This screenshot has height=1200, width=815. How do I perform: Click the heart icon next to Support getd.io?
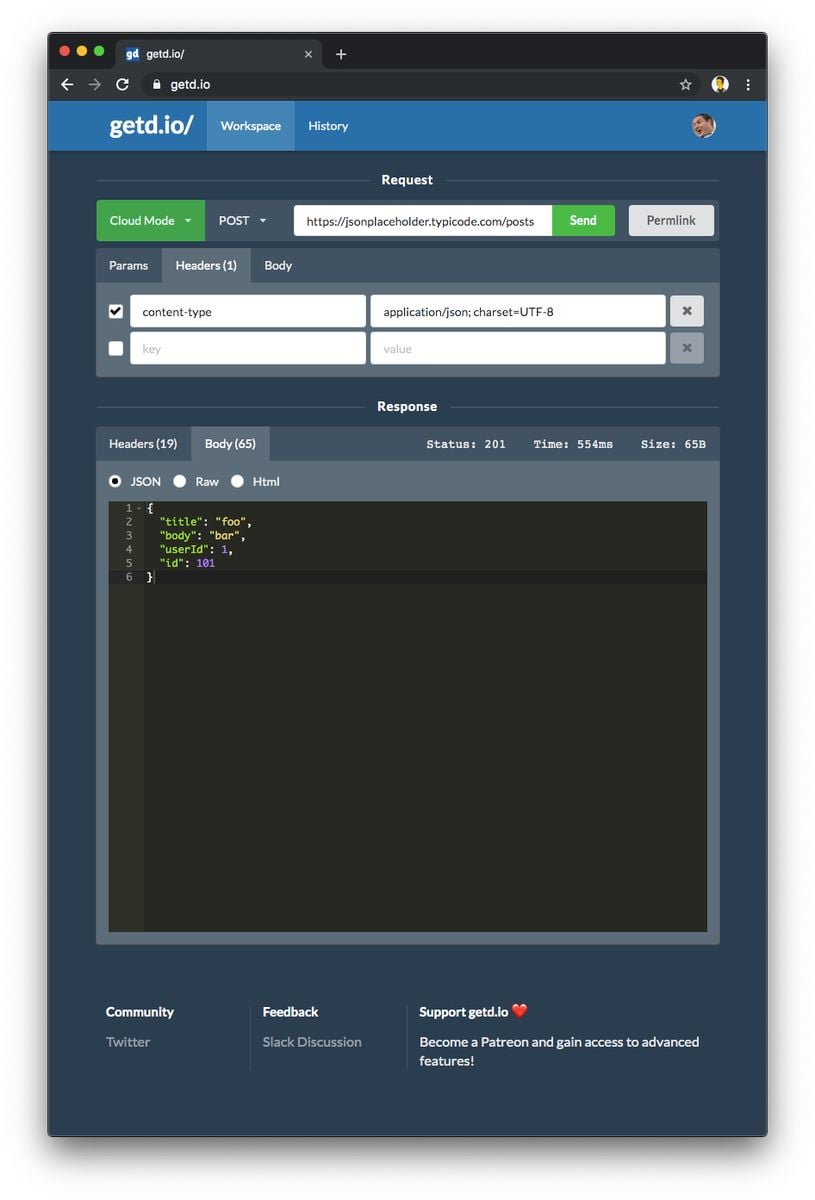(522, 1011)
